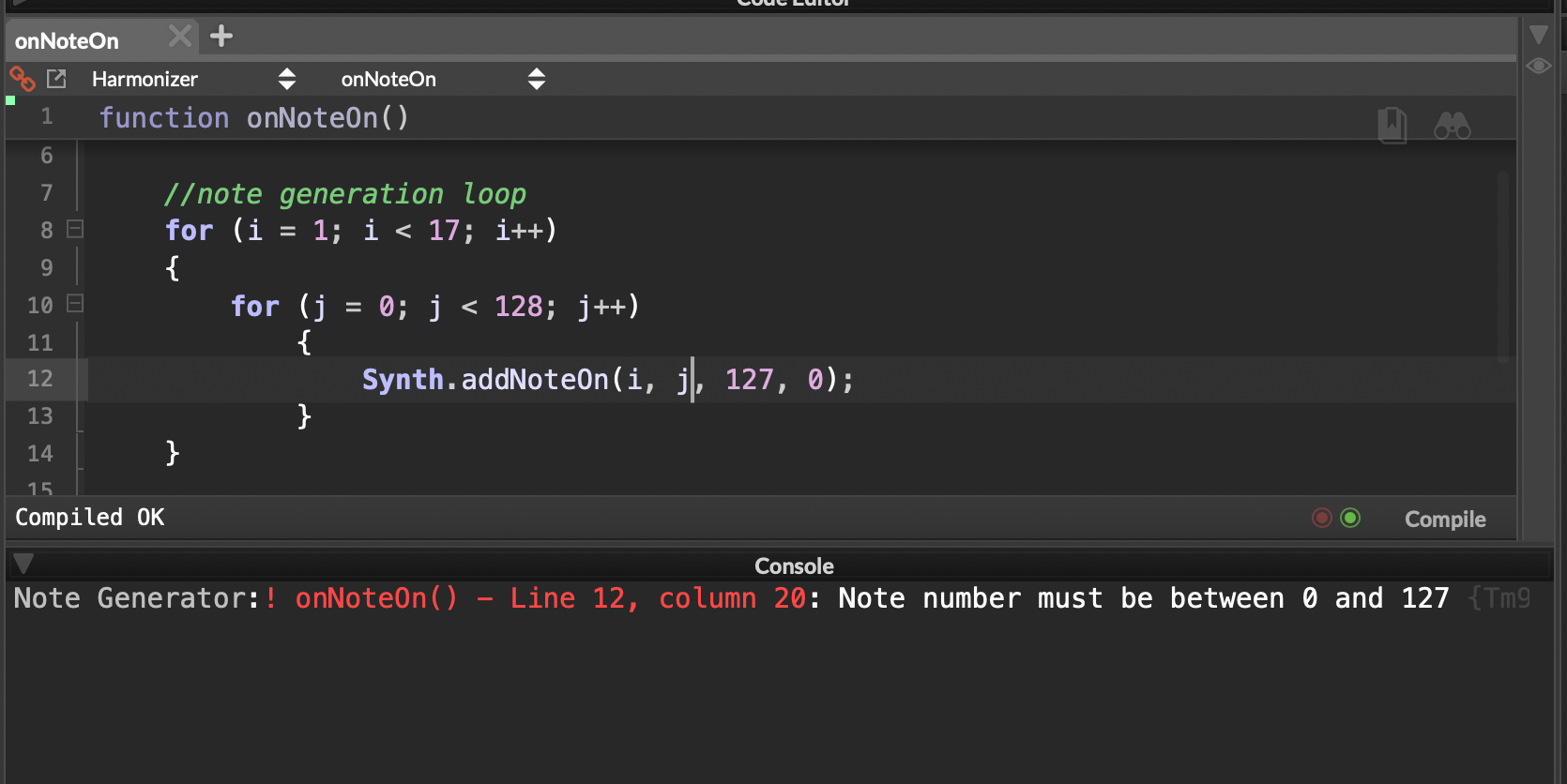Click the number 128 in the inner loop
This screenshot has width=1567, height=784.
[x=519, y=307]
